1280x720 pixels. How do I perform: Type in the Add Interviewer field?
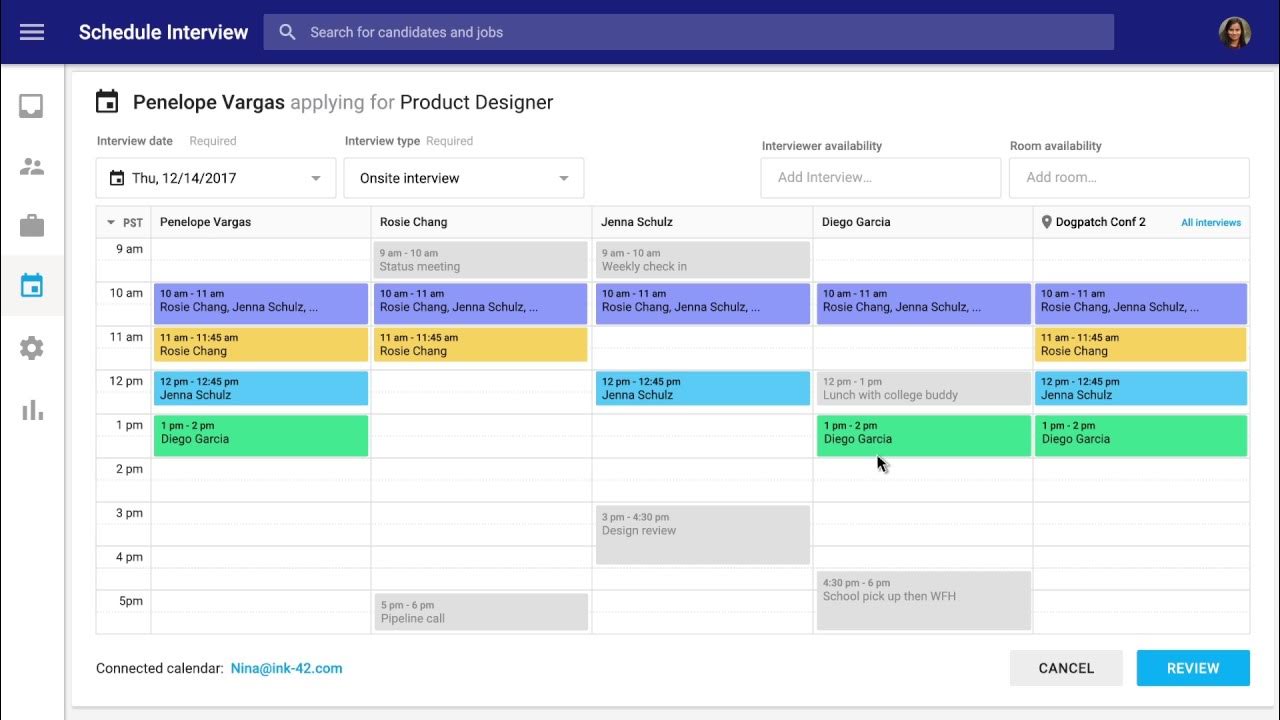coord(880,178)
